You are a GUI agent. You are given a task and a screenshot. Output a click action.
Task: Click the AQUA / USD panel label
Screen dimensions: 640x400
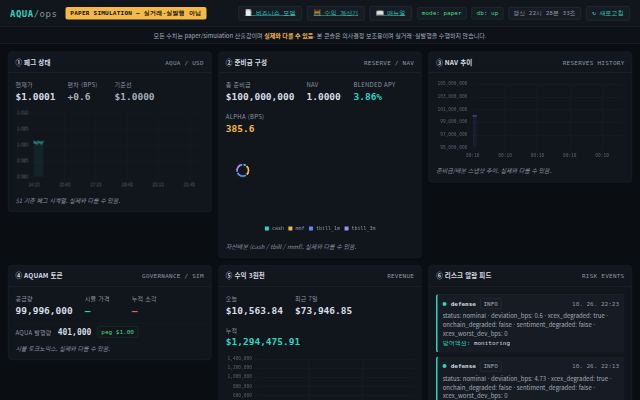point(184,63)
